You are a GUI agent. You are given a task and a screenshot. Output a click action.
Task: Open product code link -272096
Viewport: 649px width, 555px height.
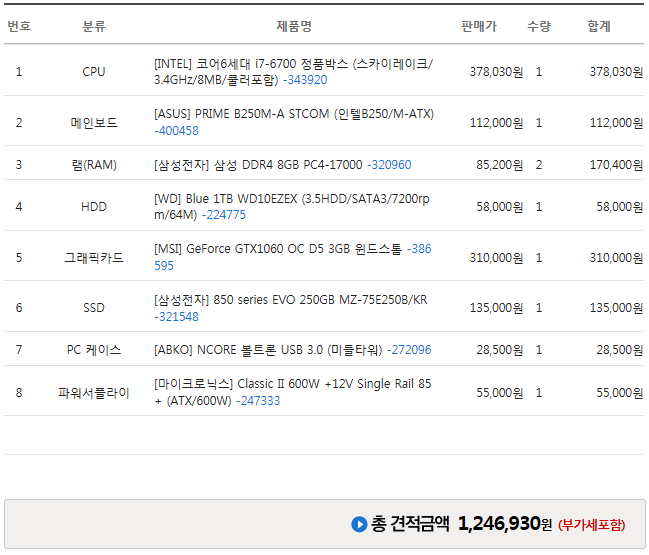pos(409,350)
